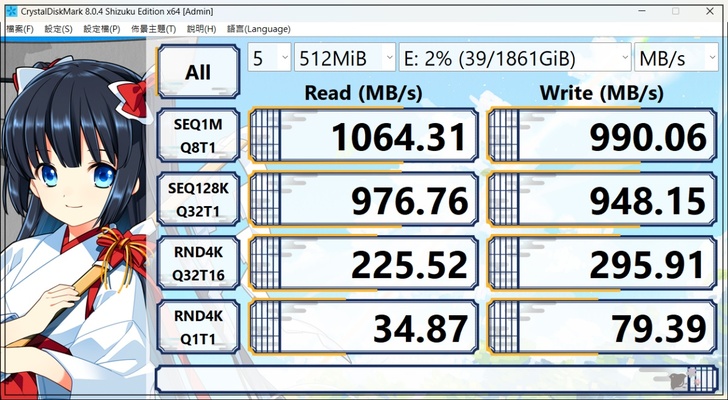Open the 設定(S) menu
728x400 pixels.
pos(58,29)
